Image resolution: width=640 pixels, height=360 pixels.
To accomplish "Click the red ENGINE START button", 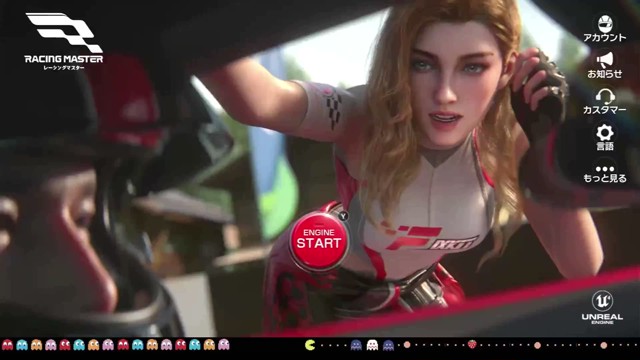I will (x=319, y=240).
